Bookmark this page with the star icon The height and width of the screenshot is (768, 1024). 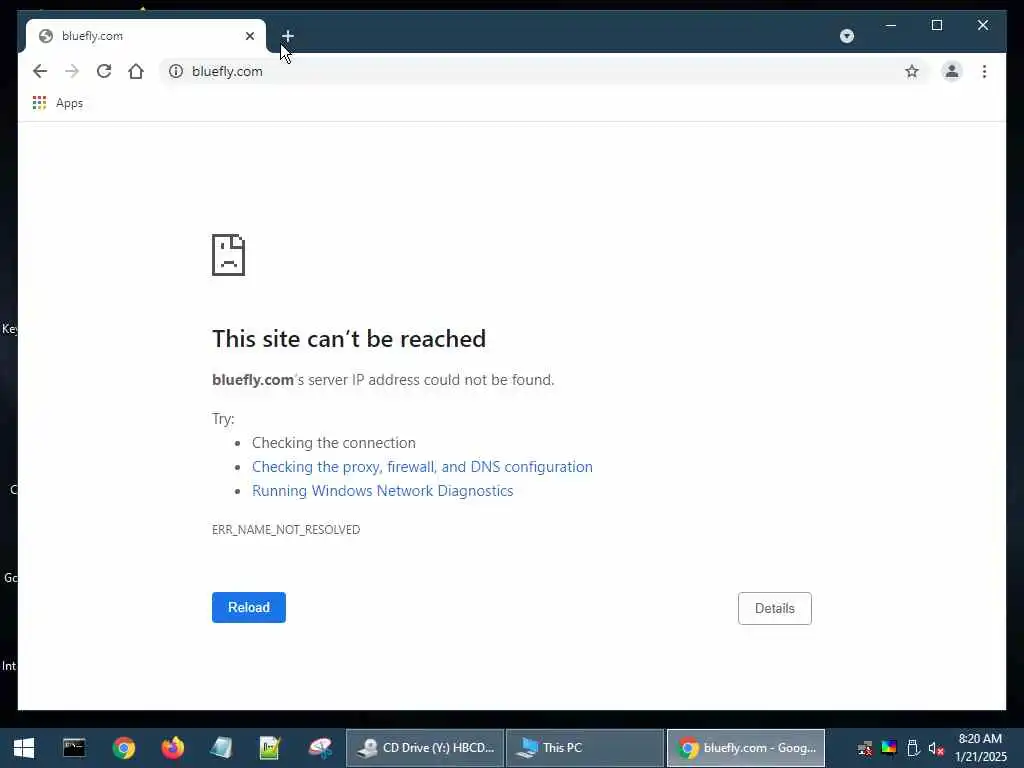coord(912,71)
